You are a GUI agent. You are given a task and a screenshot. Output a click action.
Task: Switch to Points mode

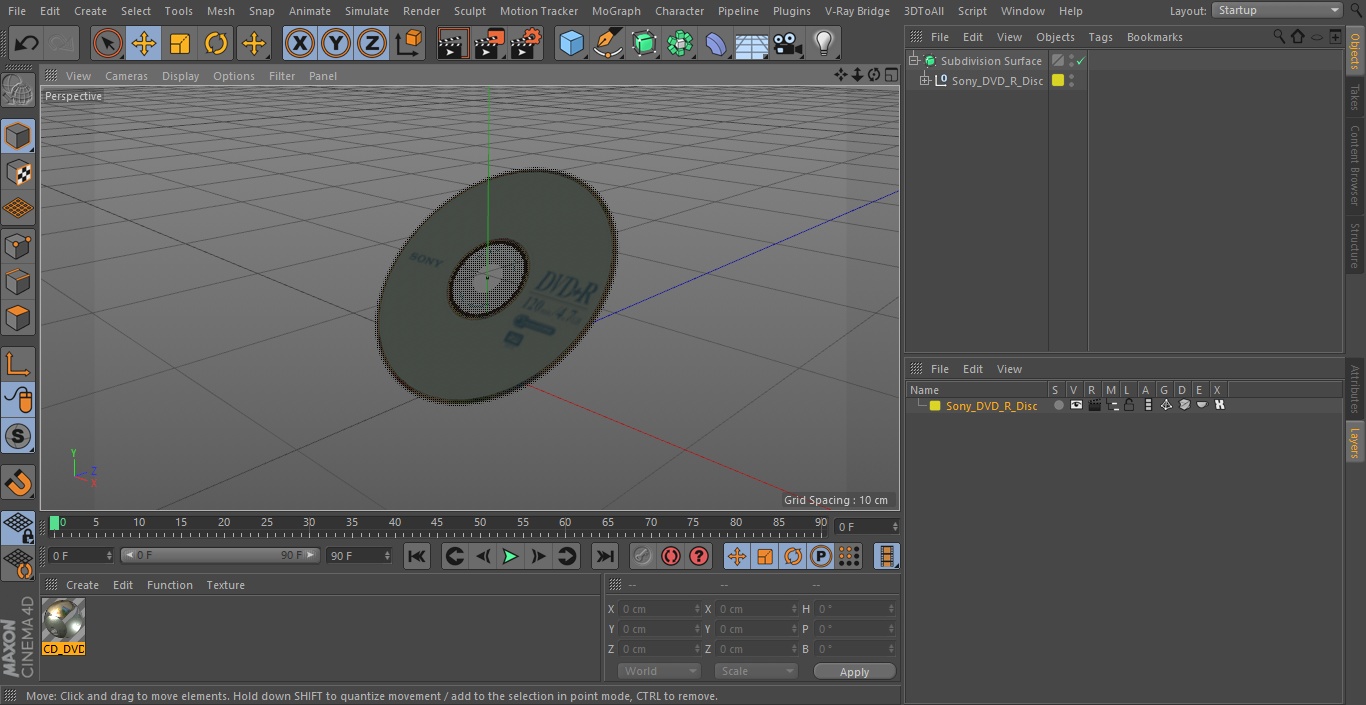(18, 245)
